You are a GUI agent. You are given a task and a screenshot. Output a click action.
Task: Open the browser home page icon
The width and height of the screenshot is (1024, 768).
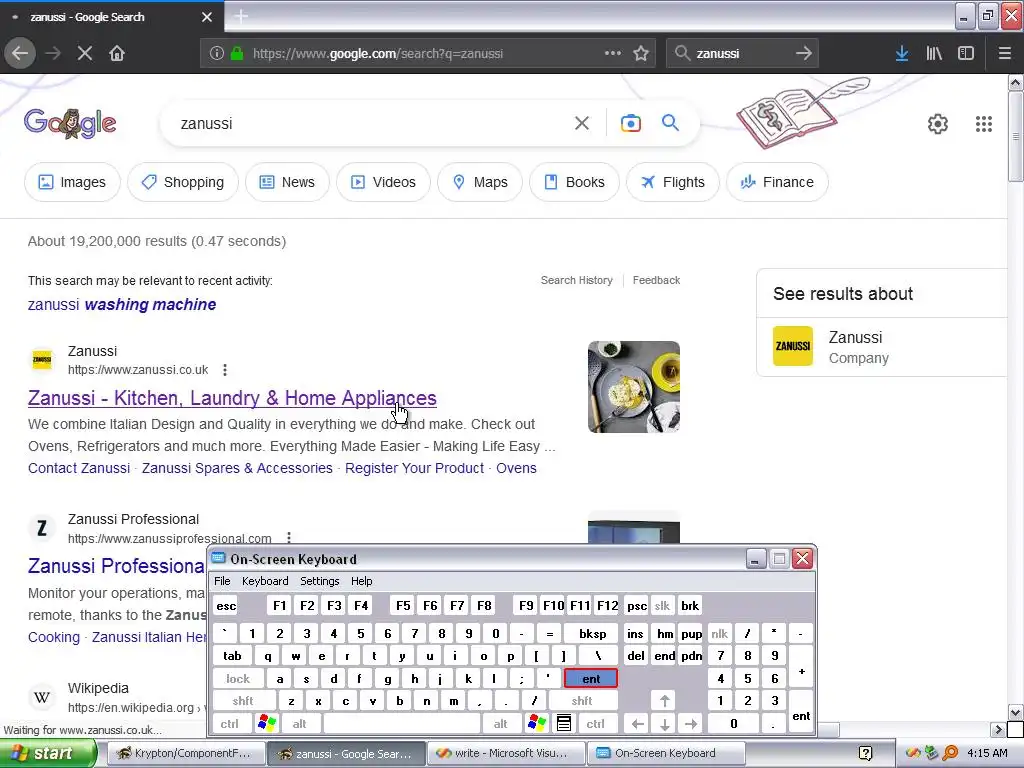[117, 53]
